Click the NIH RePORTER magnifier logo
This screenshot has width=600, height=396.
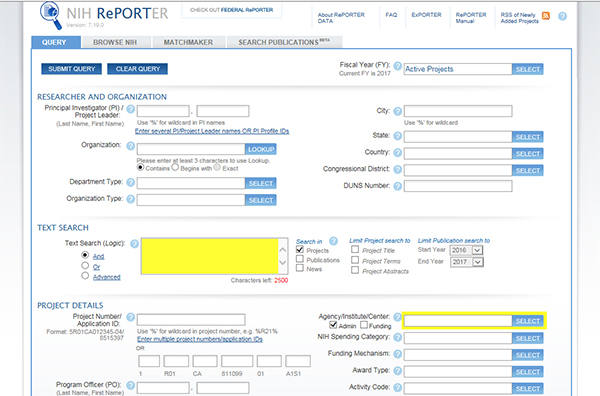pyautogui.click(x=51, y=15)
